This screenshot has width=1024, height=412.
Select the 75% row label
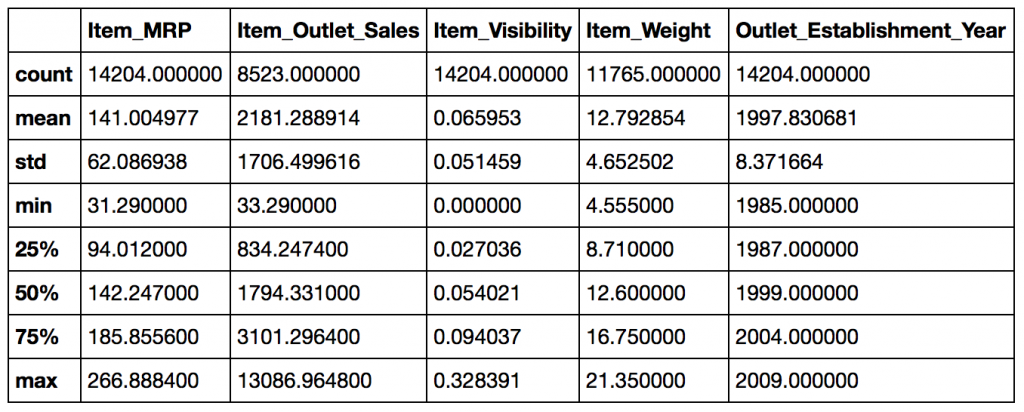pyautogui.click(x=37, y=338)
